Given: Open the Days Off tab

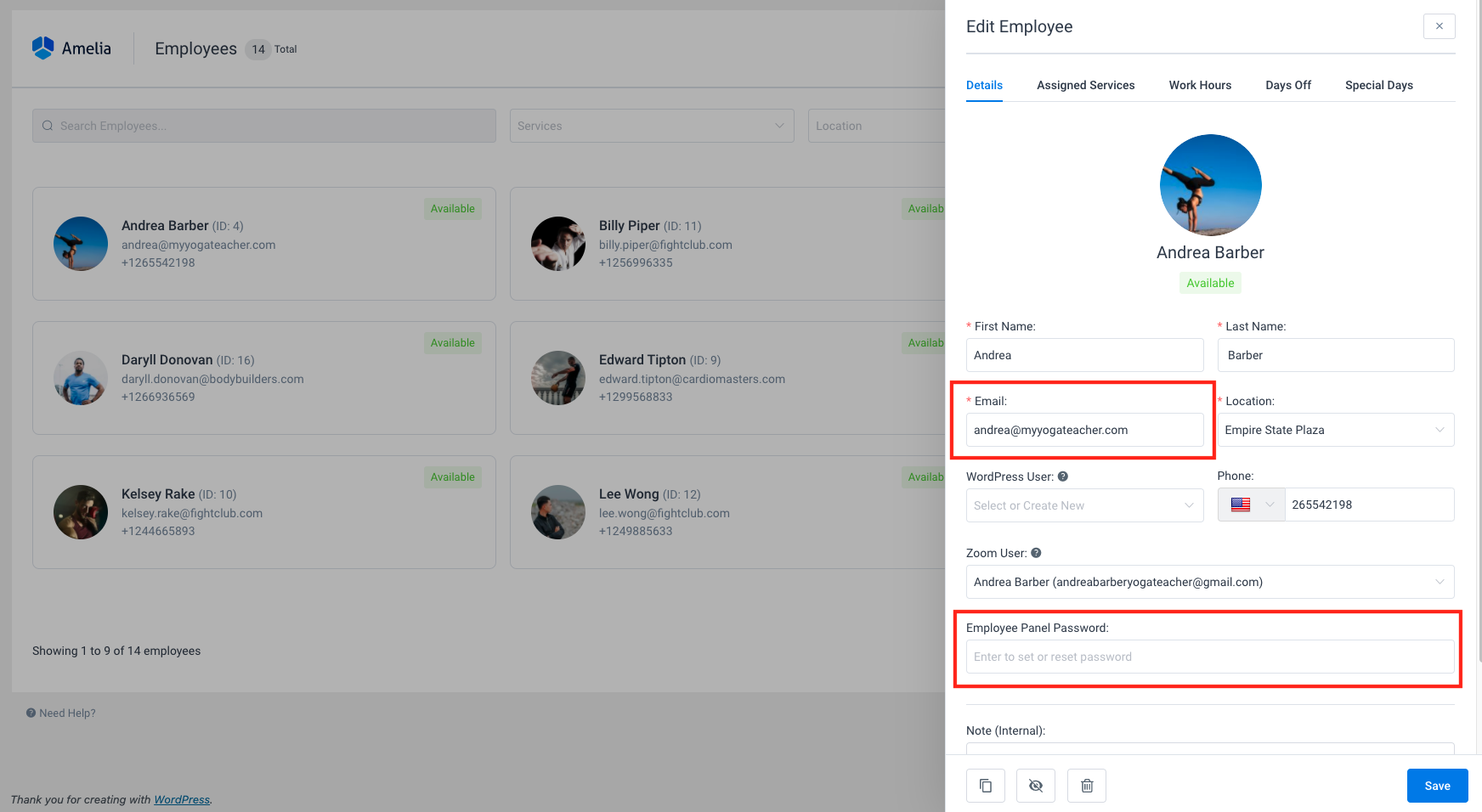Looking at the screenshot, I should click(x=1287, y=85).
